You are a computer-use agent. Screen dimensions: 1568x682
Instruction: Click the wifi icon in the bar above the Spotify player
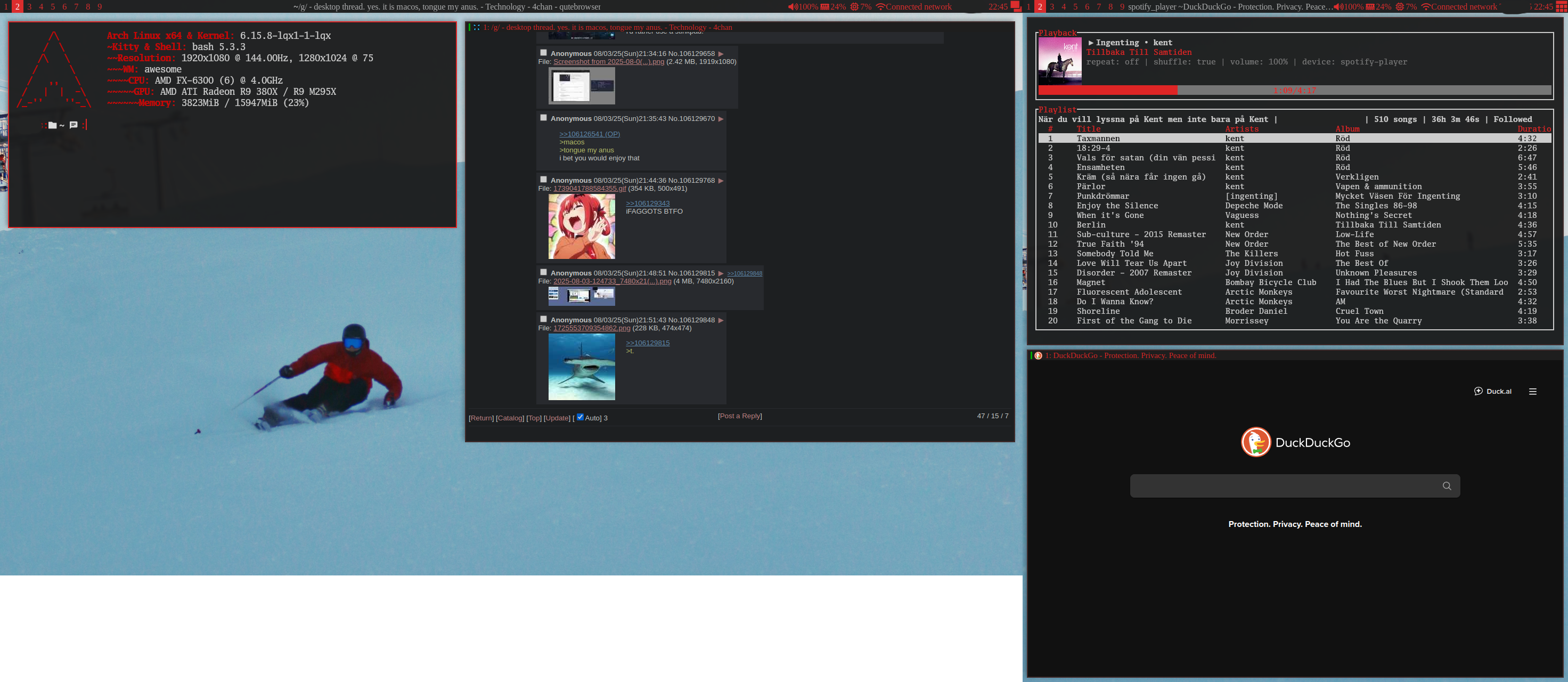(1426, 7)
